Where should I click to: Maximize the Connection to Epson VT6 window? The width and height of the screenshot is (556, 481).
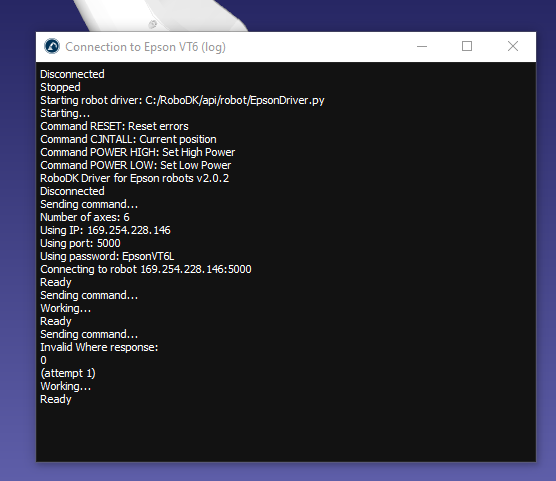coord(467,46)
